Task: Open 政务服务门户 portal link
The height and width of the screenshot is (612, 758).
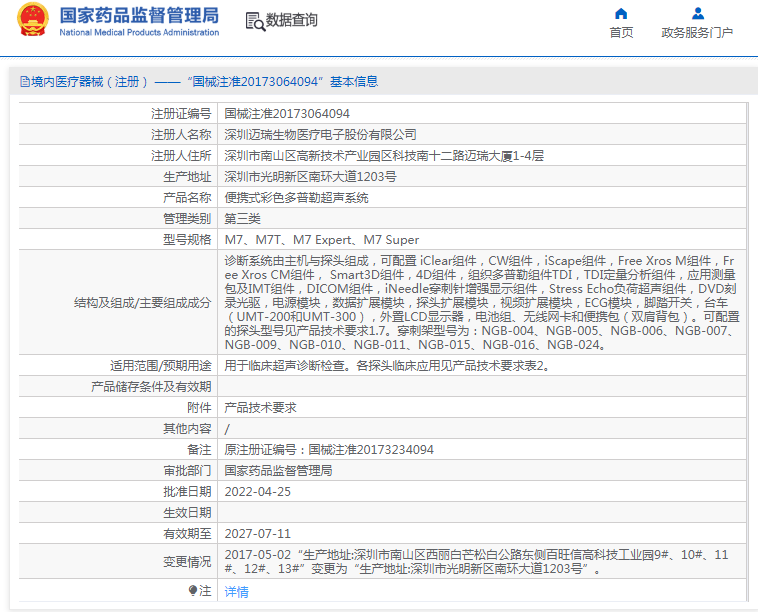Action: (x=697, y=33)
